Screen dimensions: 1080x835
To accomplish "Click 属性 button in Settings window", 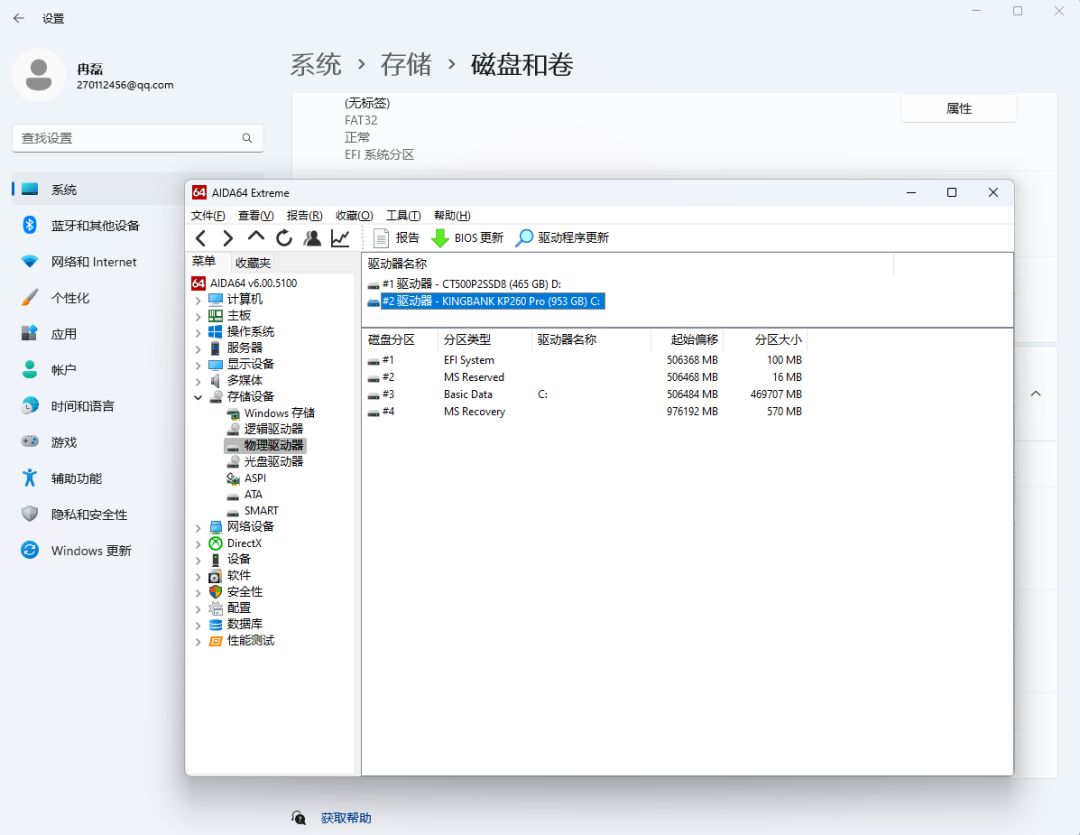I will [959, 109].
